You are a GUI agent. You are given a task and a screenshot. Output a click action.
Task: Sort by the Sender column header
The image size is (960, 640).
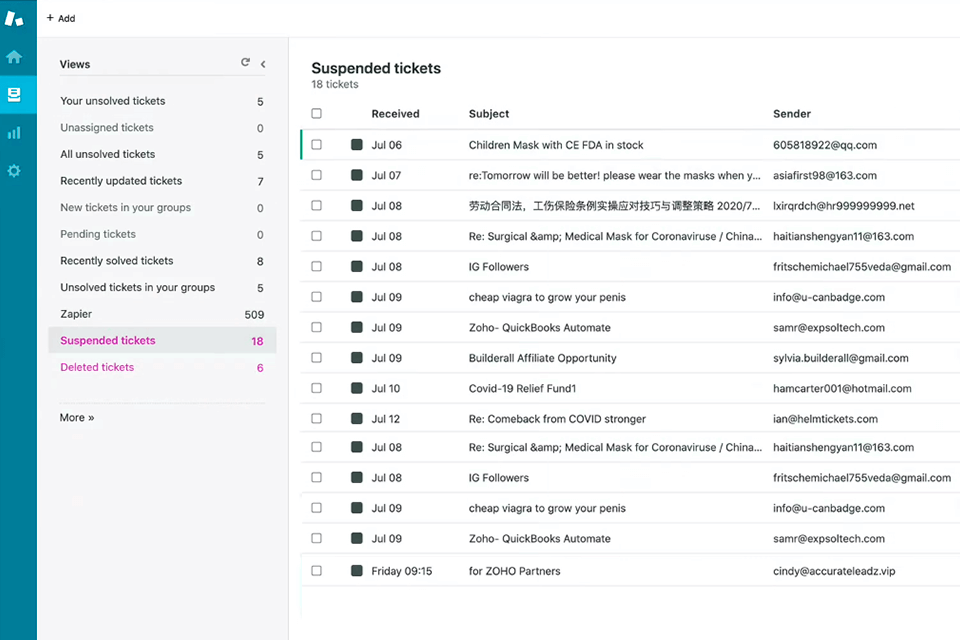pos(792,114)
